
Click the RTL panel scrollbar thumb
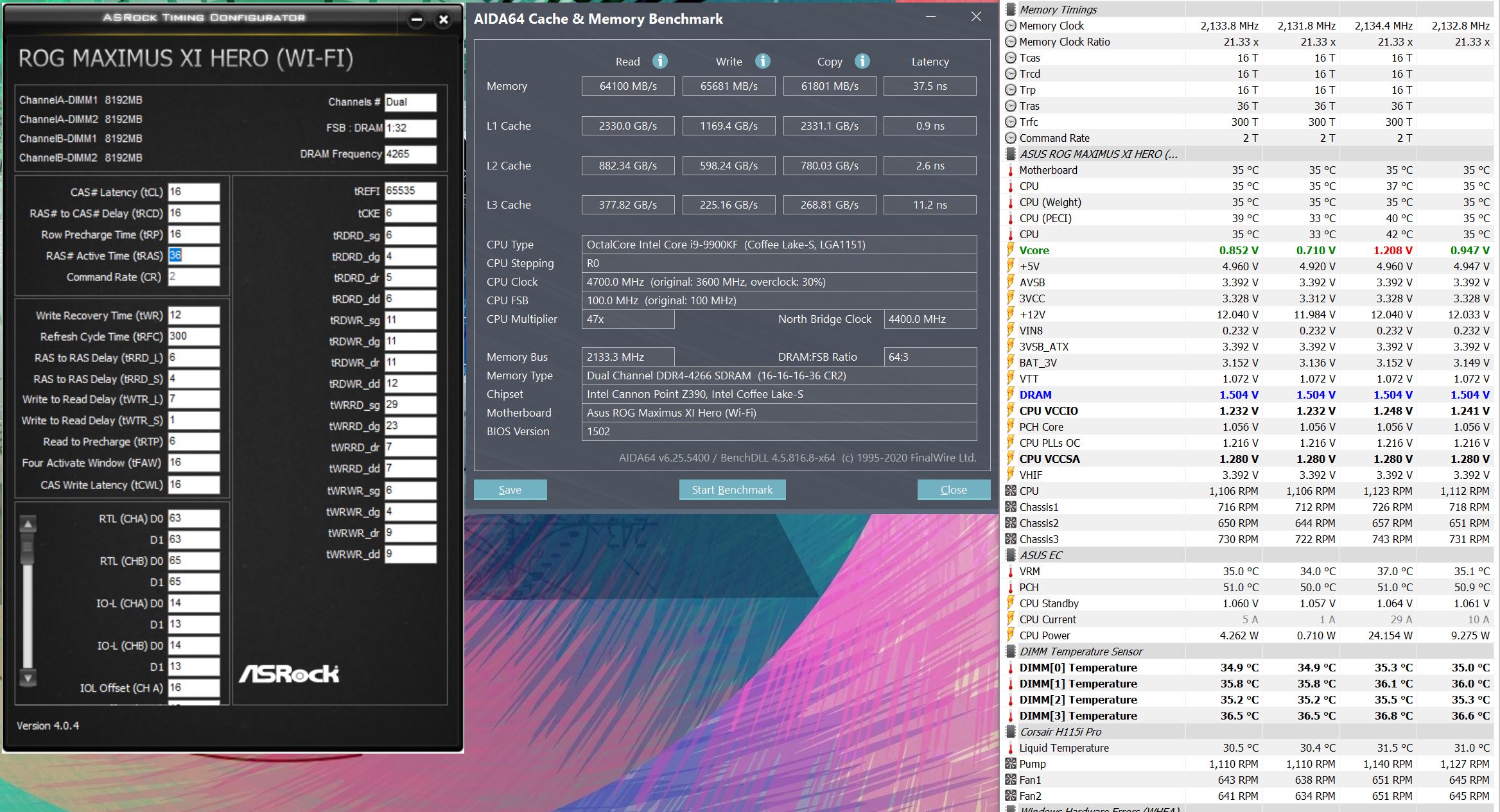(28, 548)
